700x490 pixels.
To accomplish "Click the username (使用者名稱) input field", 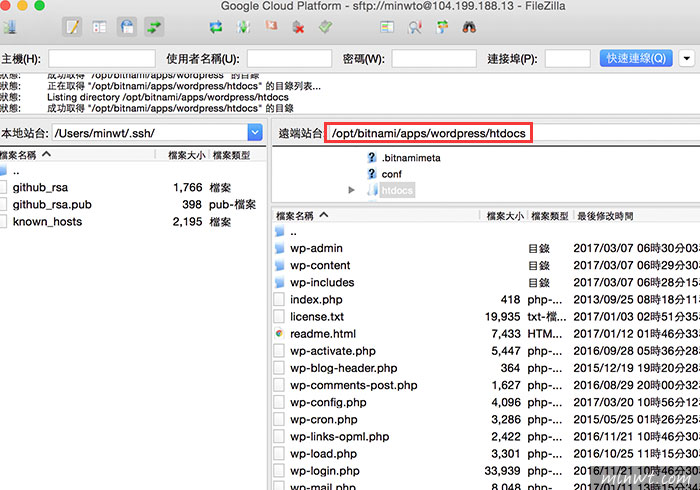I will pyautogui.click(x=289, y=58).
